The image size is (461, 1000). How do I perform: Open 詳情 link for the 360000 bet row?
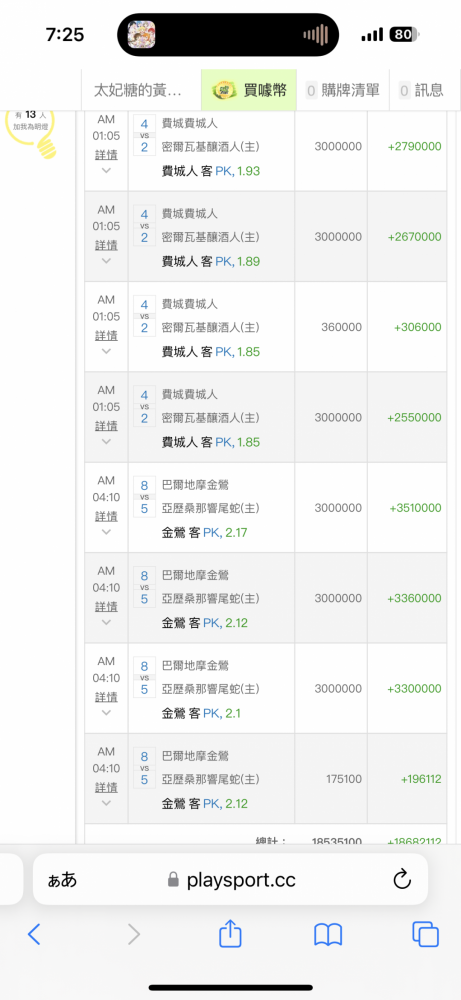click(x=106, y=335)
